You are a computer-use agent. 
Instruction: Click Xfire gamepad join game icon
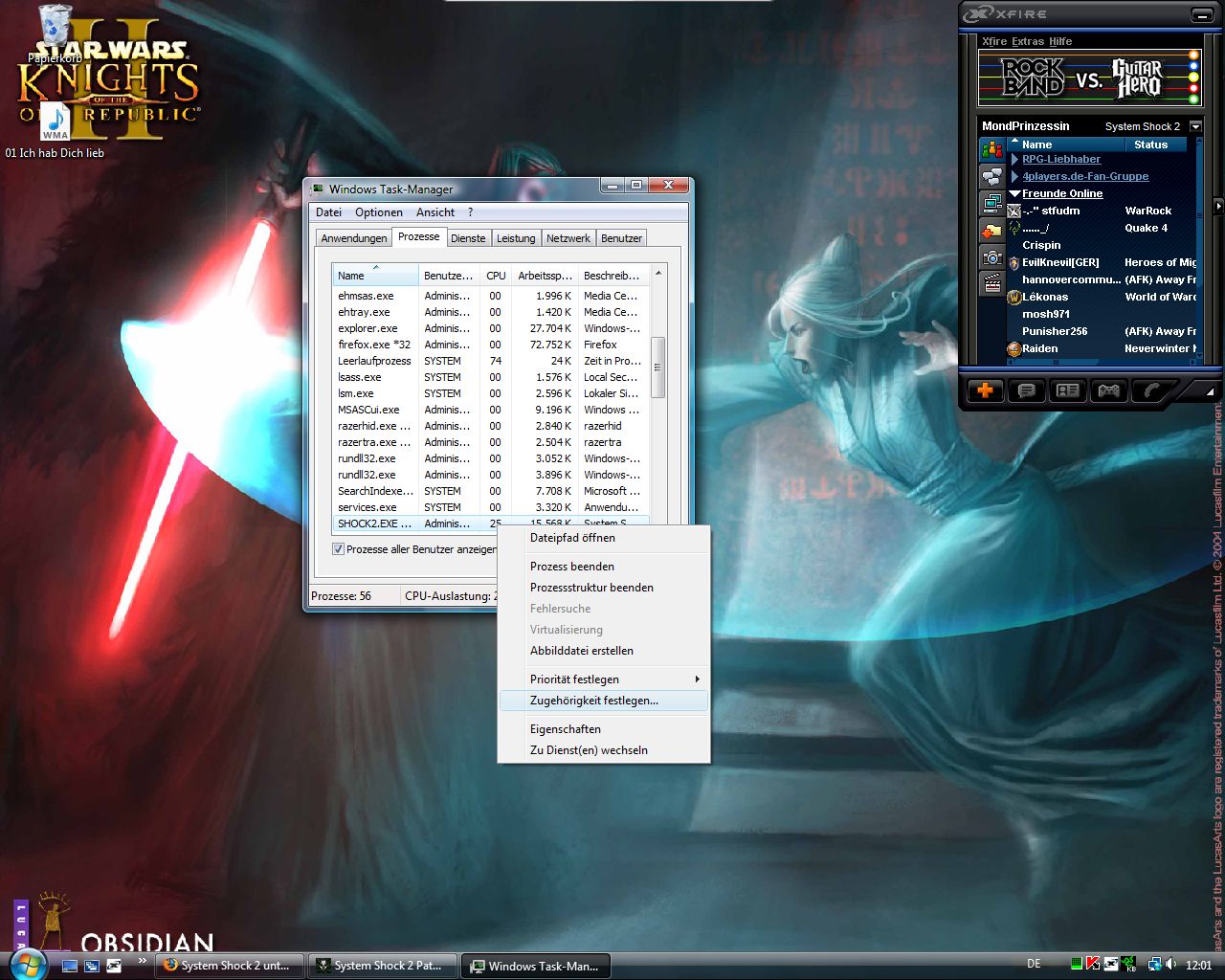point(1108,390)
